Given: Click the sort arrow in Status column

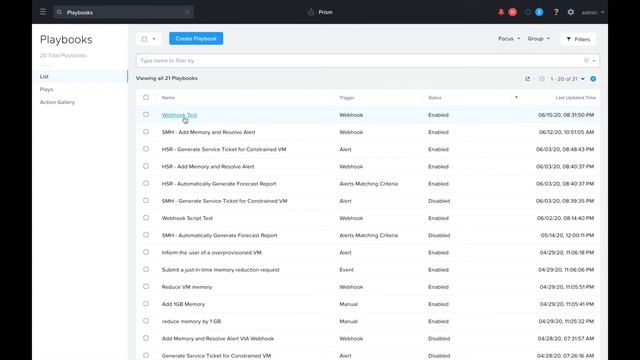Looking at the screenshot, I should pyautogui.click(x=516, y=98).
